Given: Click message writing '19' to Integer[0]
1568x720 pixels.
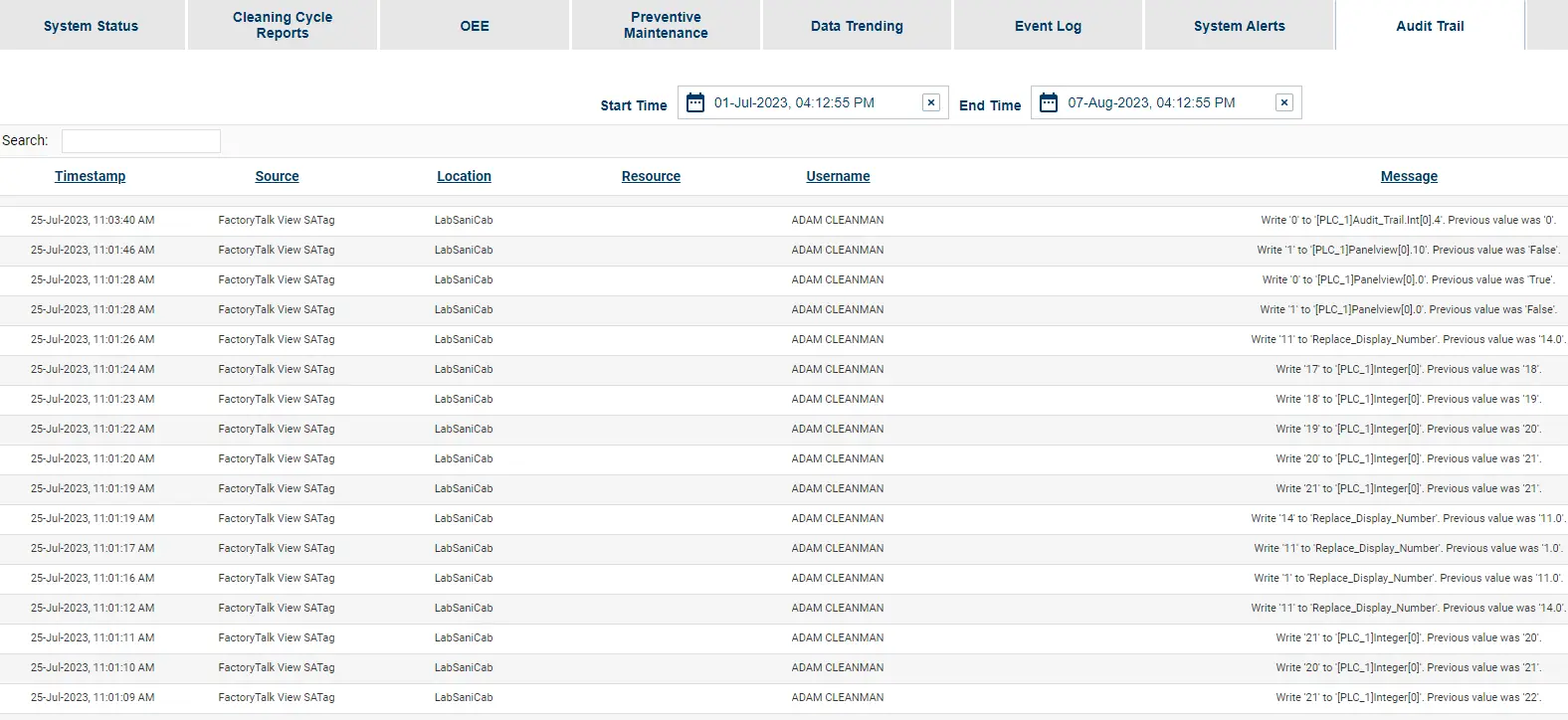Looking at the screenshot, I should pos(1408,429).
